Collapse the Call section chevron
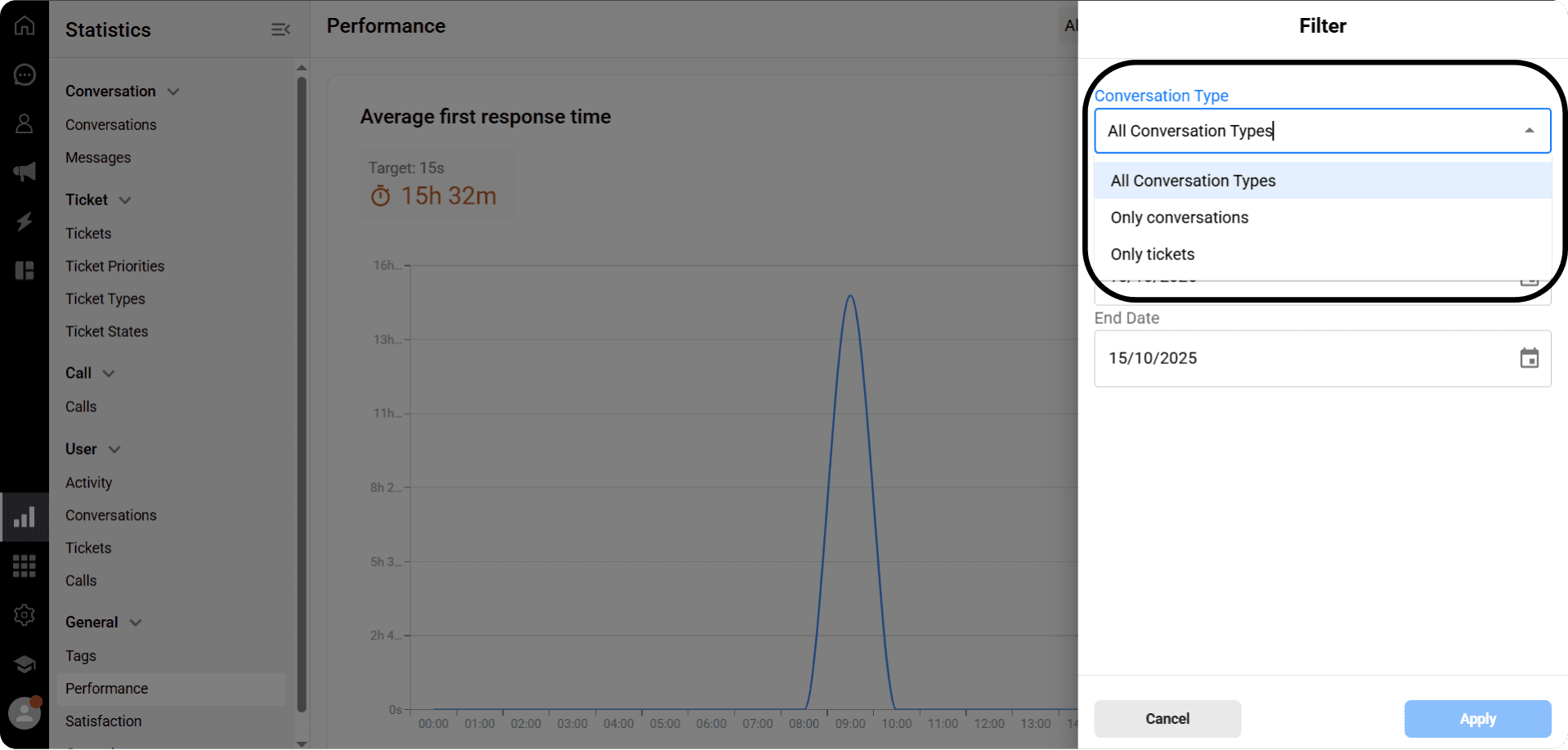1568x750 pixels. click(x=109, y=374)
